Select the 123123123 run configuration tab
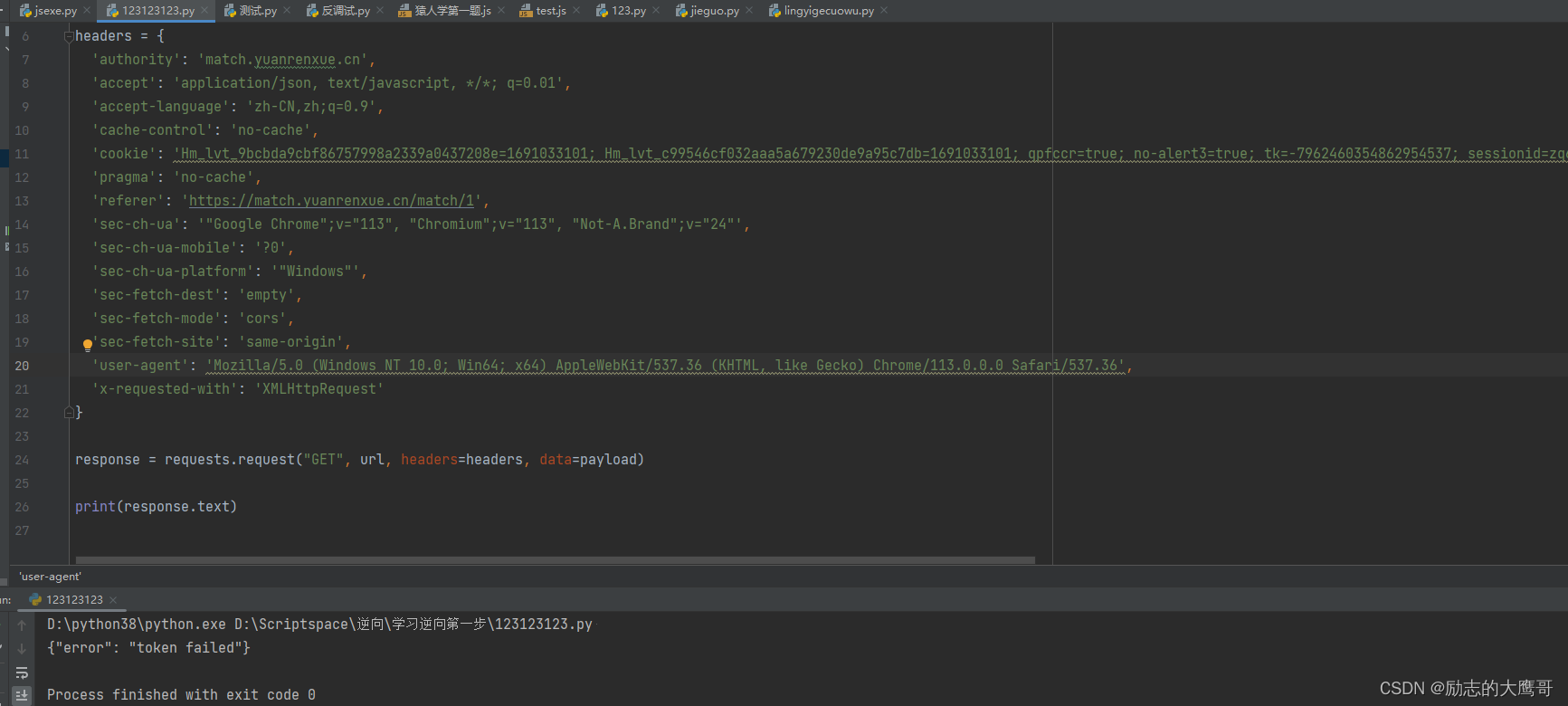1568x706 pixels. (74, 600)
